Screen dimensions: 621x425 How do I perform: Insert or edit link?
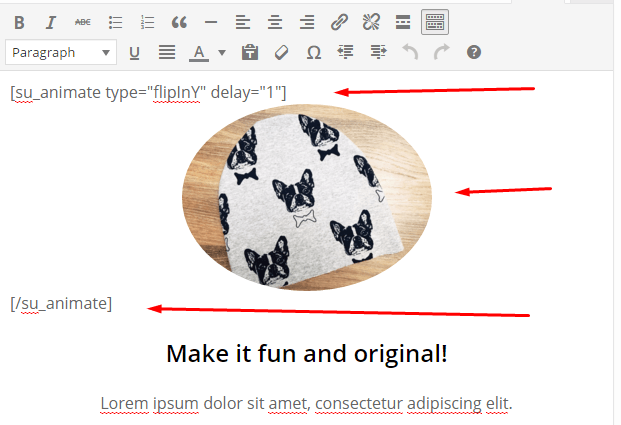pos(339,21)
